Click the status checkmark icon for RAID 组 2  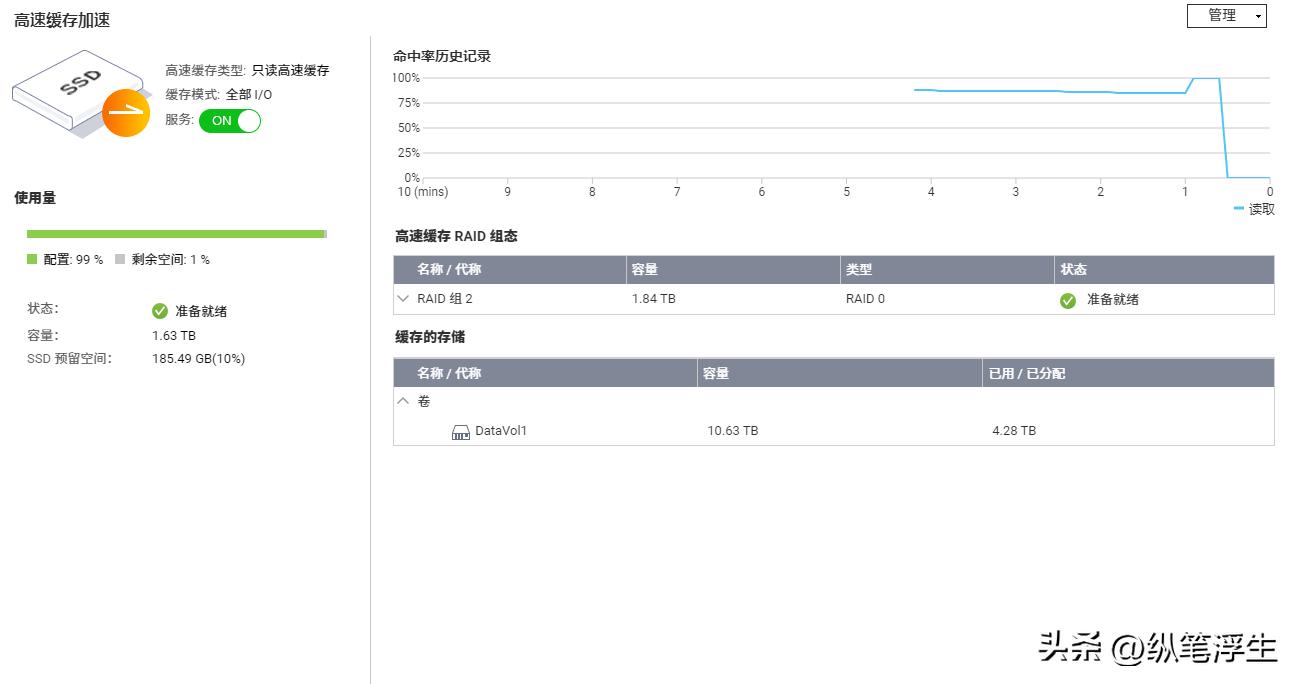1068,300
